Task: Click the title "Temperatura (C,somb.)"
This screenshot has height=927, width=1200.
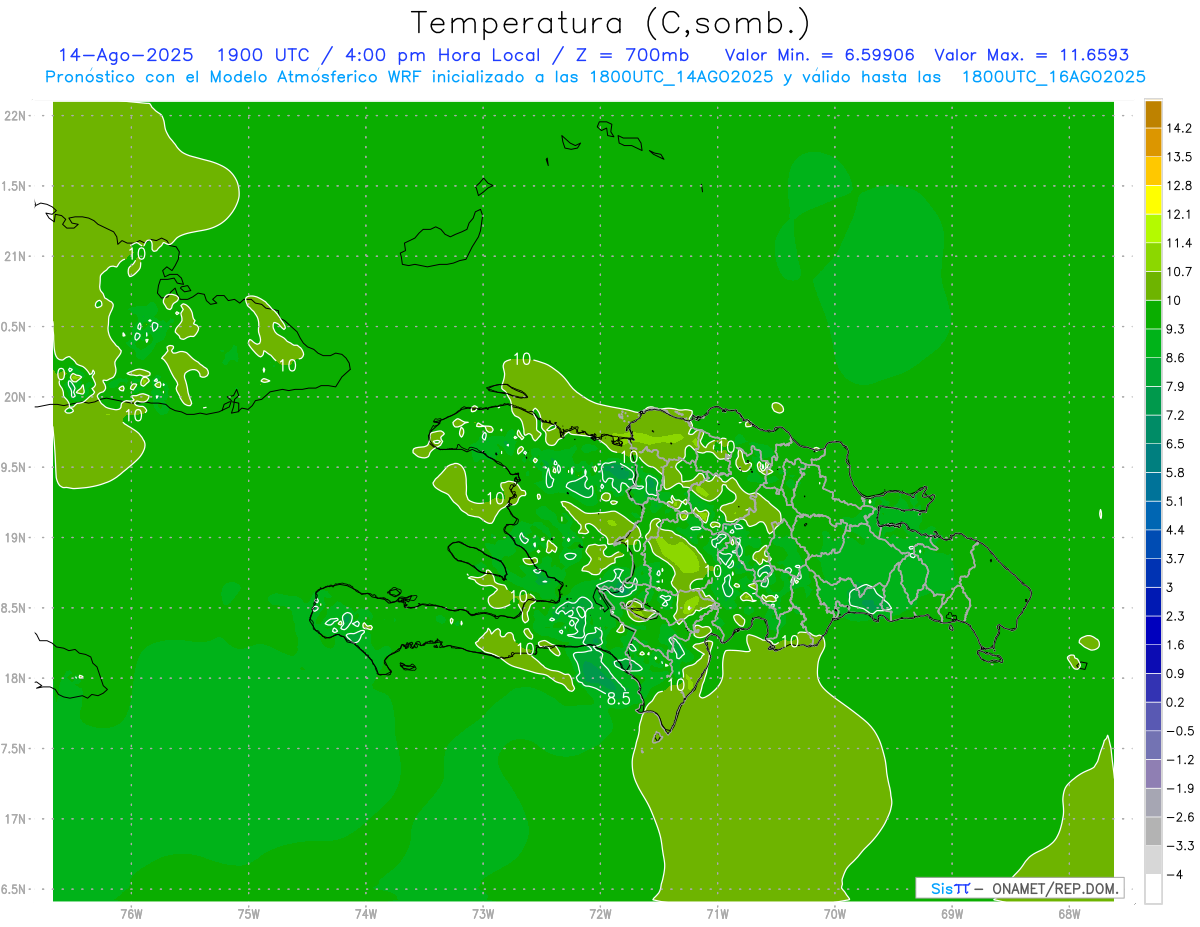Action: [x=611, y=23]
